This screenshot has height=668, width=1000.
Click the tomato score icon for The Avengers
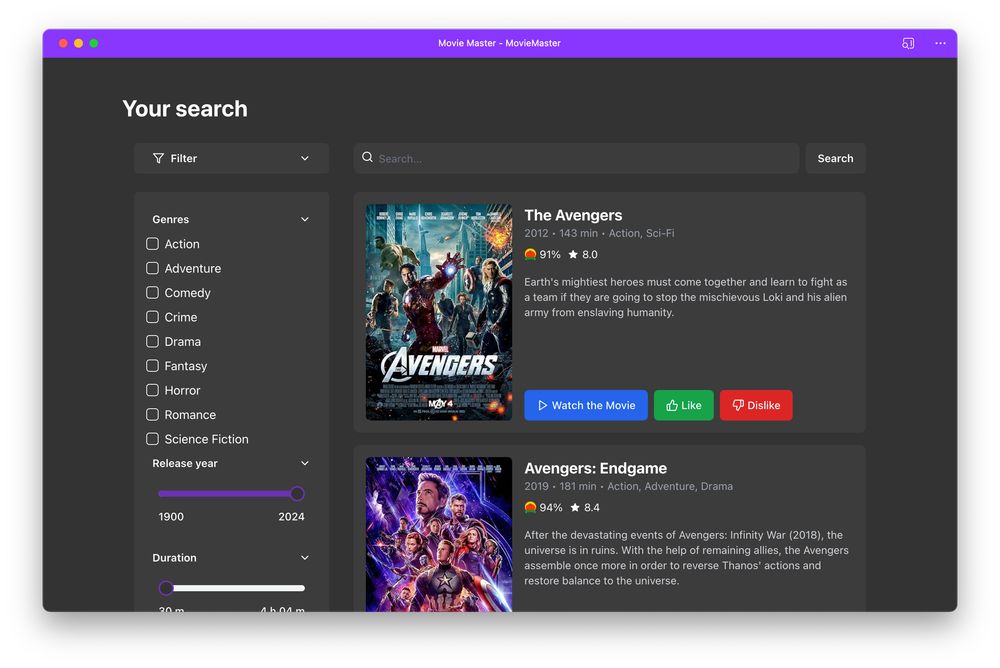click(x=530, y=254)
